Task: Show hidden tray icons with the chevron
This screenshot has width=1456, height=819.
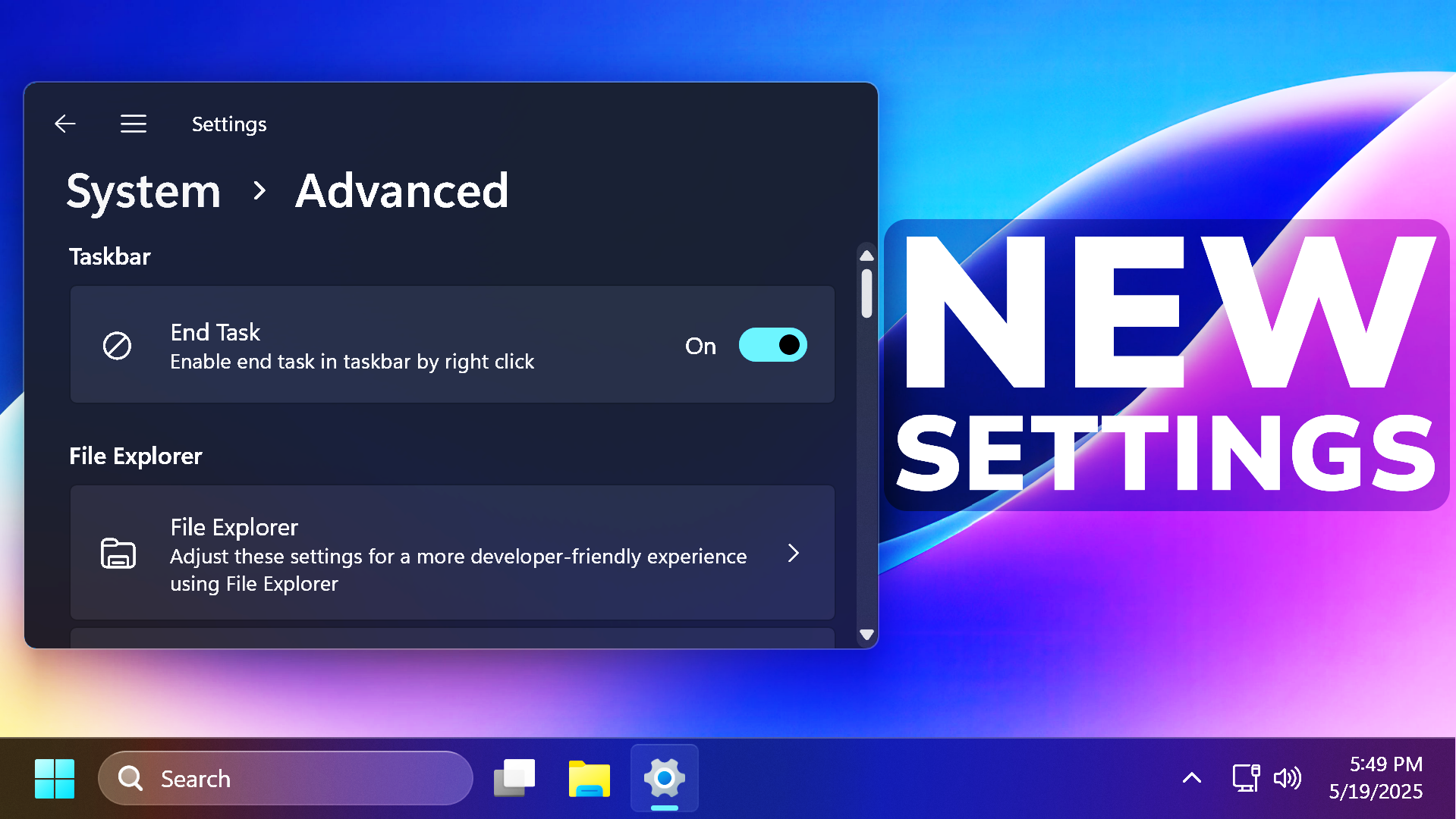Action: (x=1191, y=778)
